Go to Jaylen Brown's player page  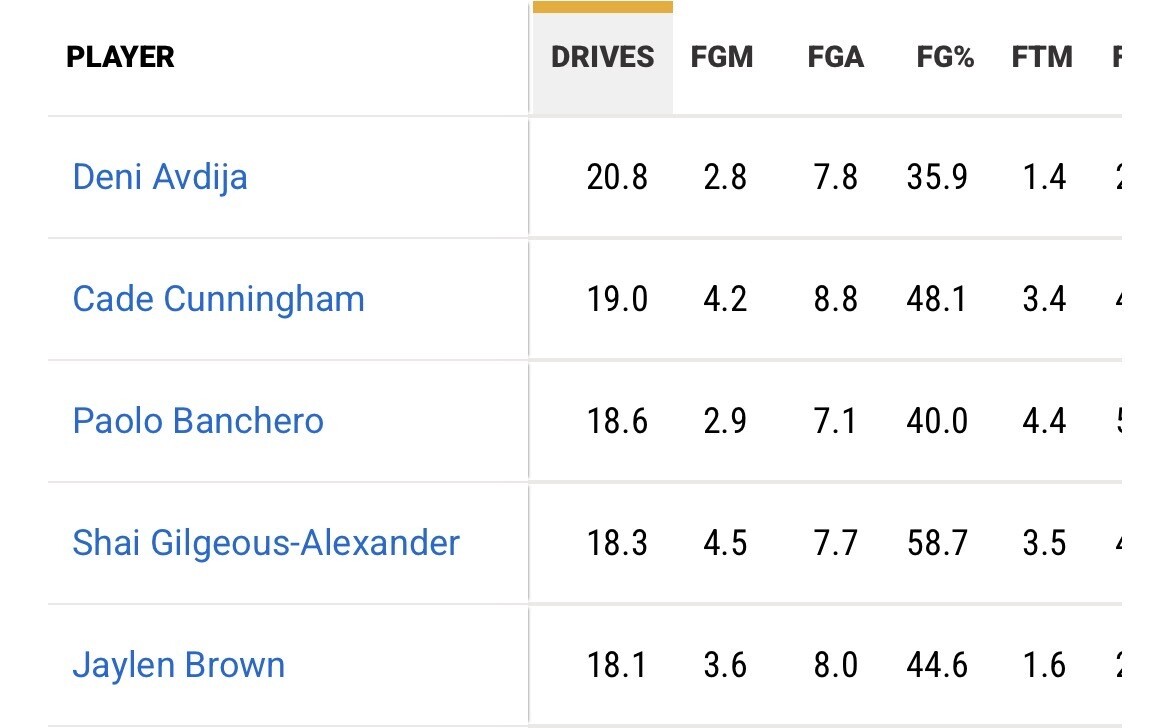point(178,665)
